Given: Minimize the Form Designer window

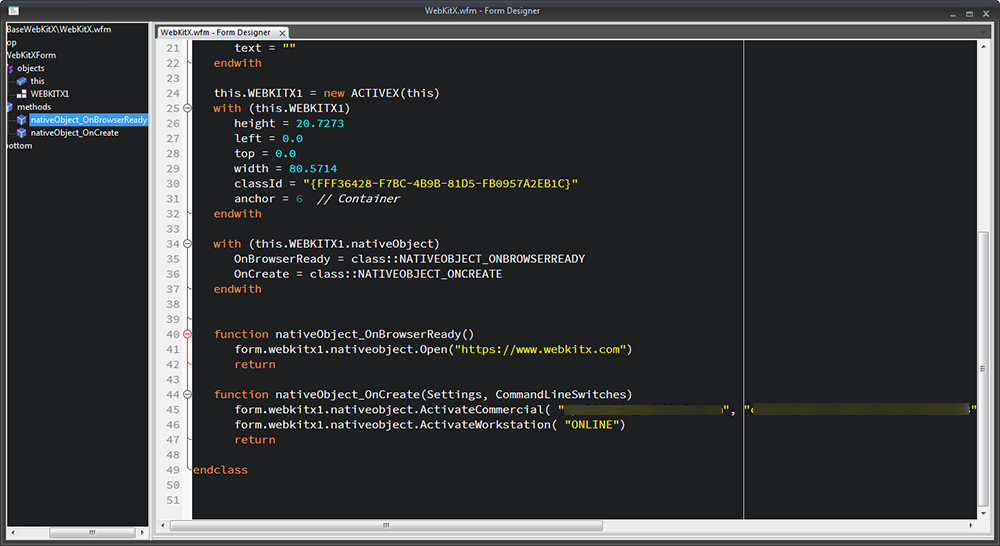Looking at the screenshot, I should coord(953,13).
